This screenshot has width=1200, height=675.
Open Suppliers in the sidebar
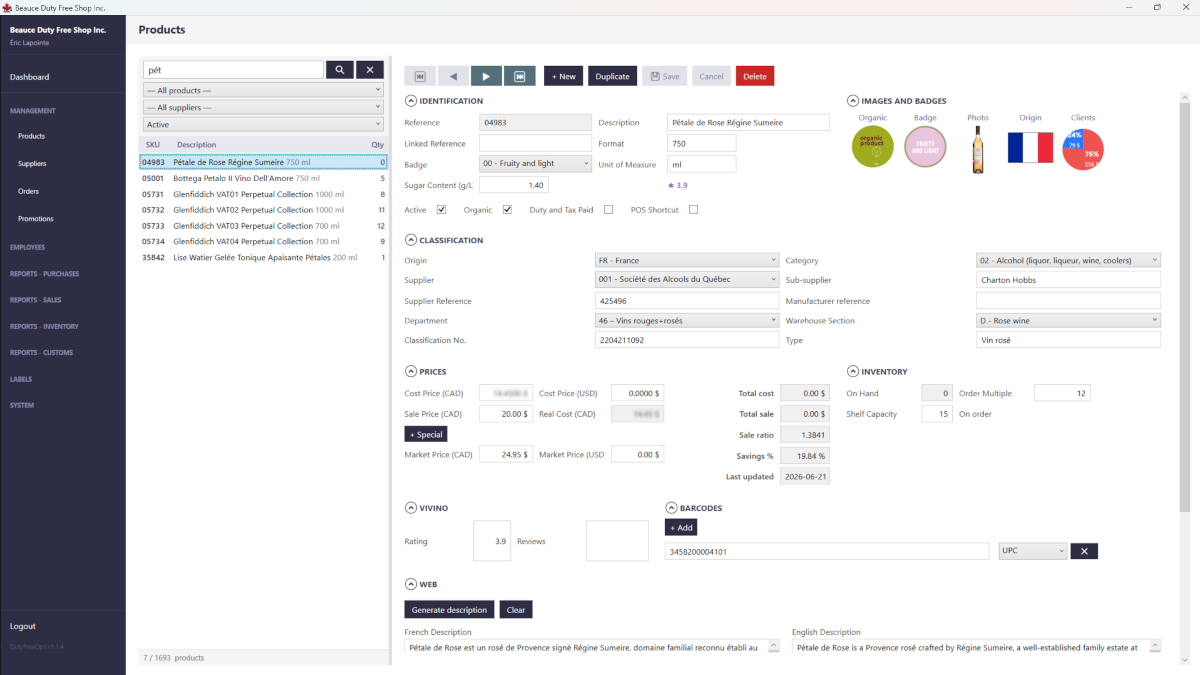point(32,163)
